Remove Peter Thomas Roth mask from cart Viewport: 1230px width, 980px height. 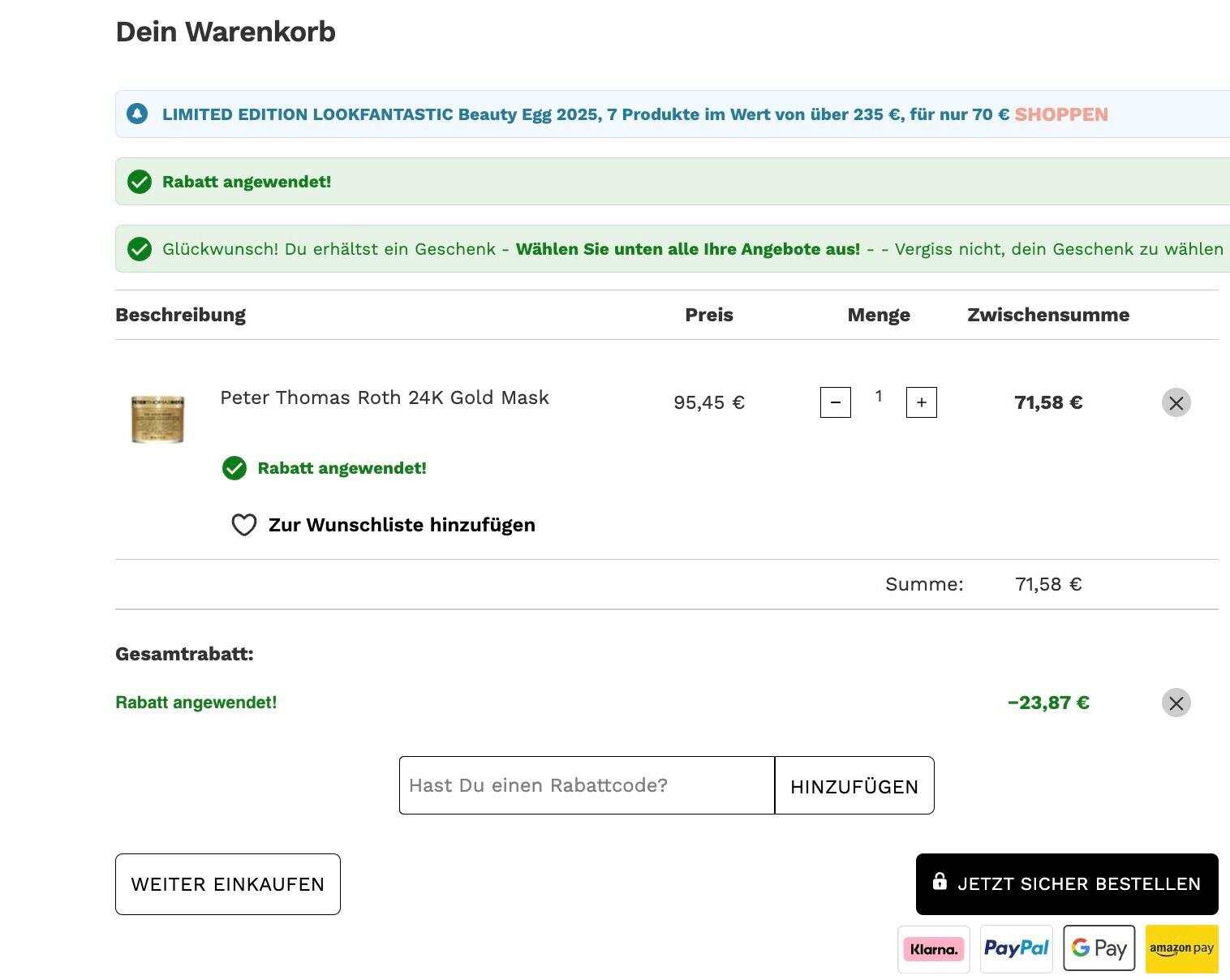[x=1176, y=402]
